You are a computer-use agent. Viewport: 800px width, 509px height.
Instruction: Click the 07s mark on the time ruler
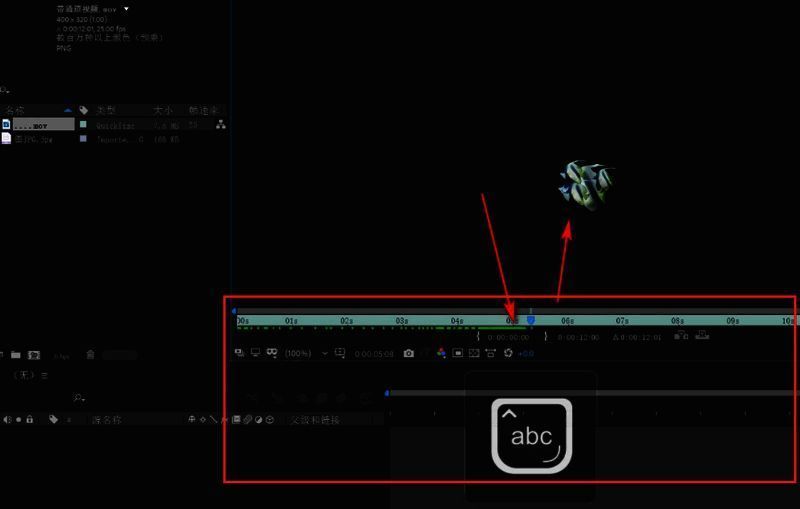pyautogui.click(x=622, y=321)
